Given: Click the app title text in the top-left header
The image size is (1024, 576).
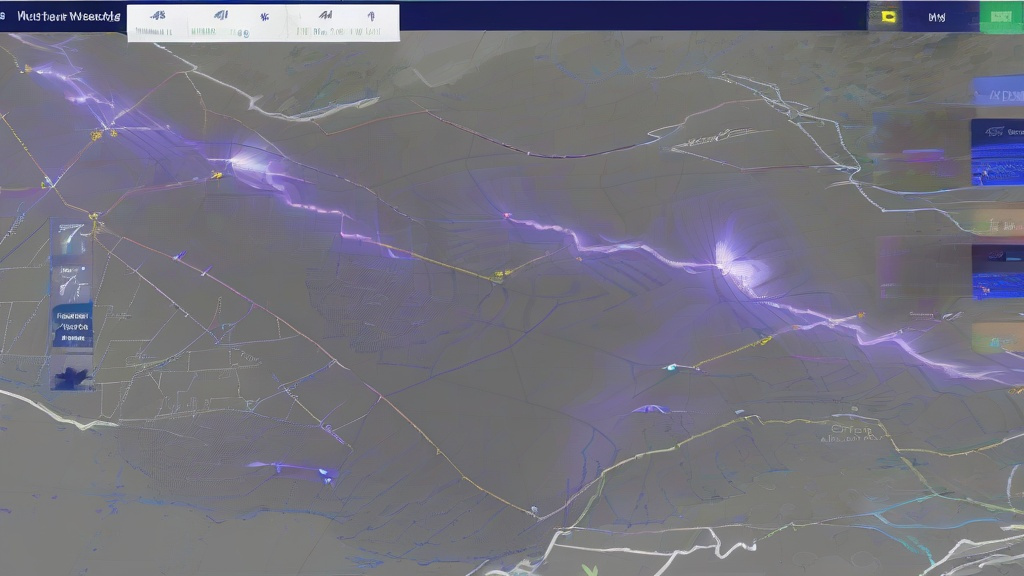Looking at the screenshot, I should pos(69,16).
